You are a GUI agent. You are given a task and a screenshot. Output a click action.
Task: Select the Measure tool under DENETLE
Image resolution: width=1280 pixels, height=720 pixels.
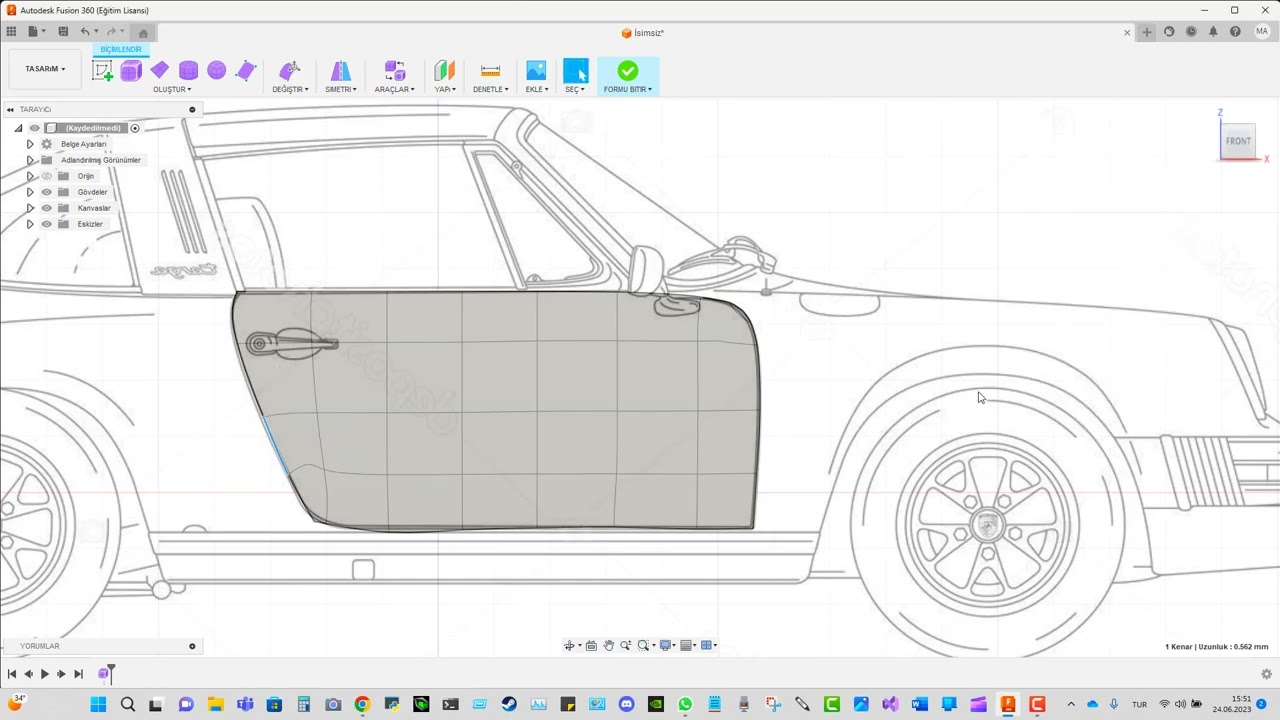(x=490, y=70)
